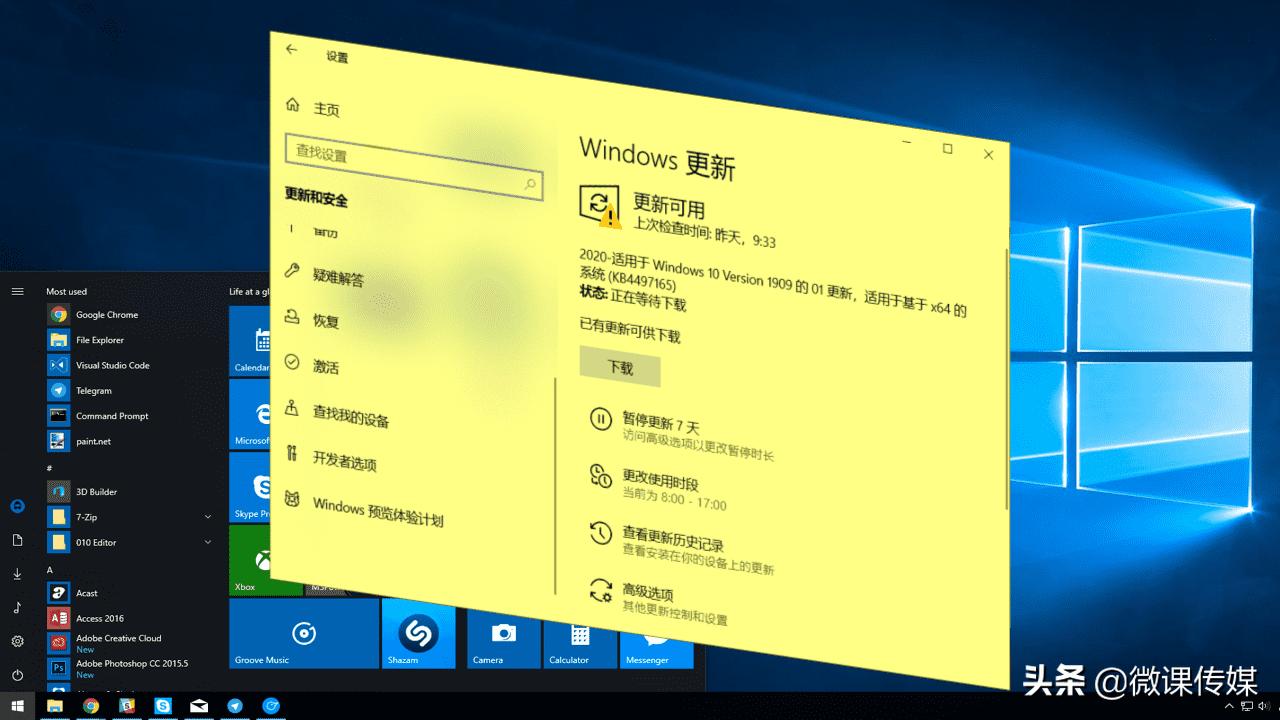Open File Explorer from the taskbar
This screenshot has width=1280, height=720.
55,706
